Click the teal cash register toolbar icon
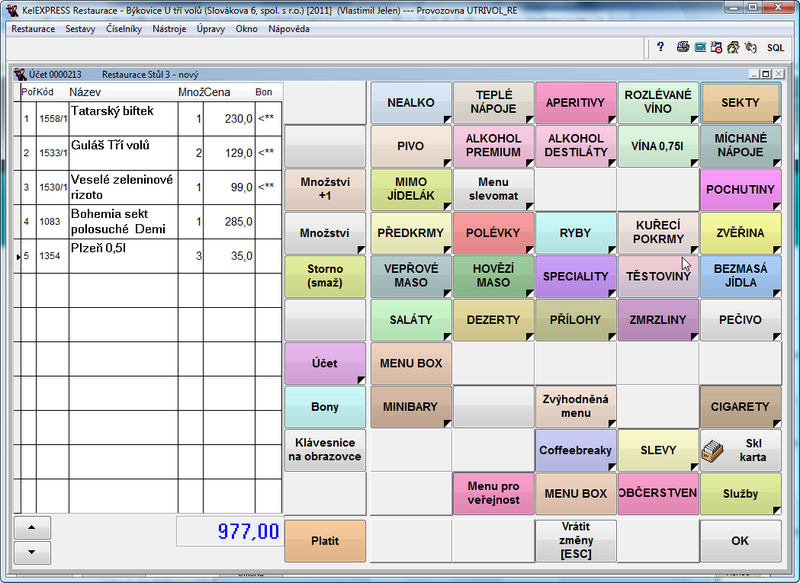 701,47
